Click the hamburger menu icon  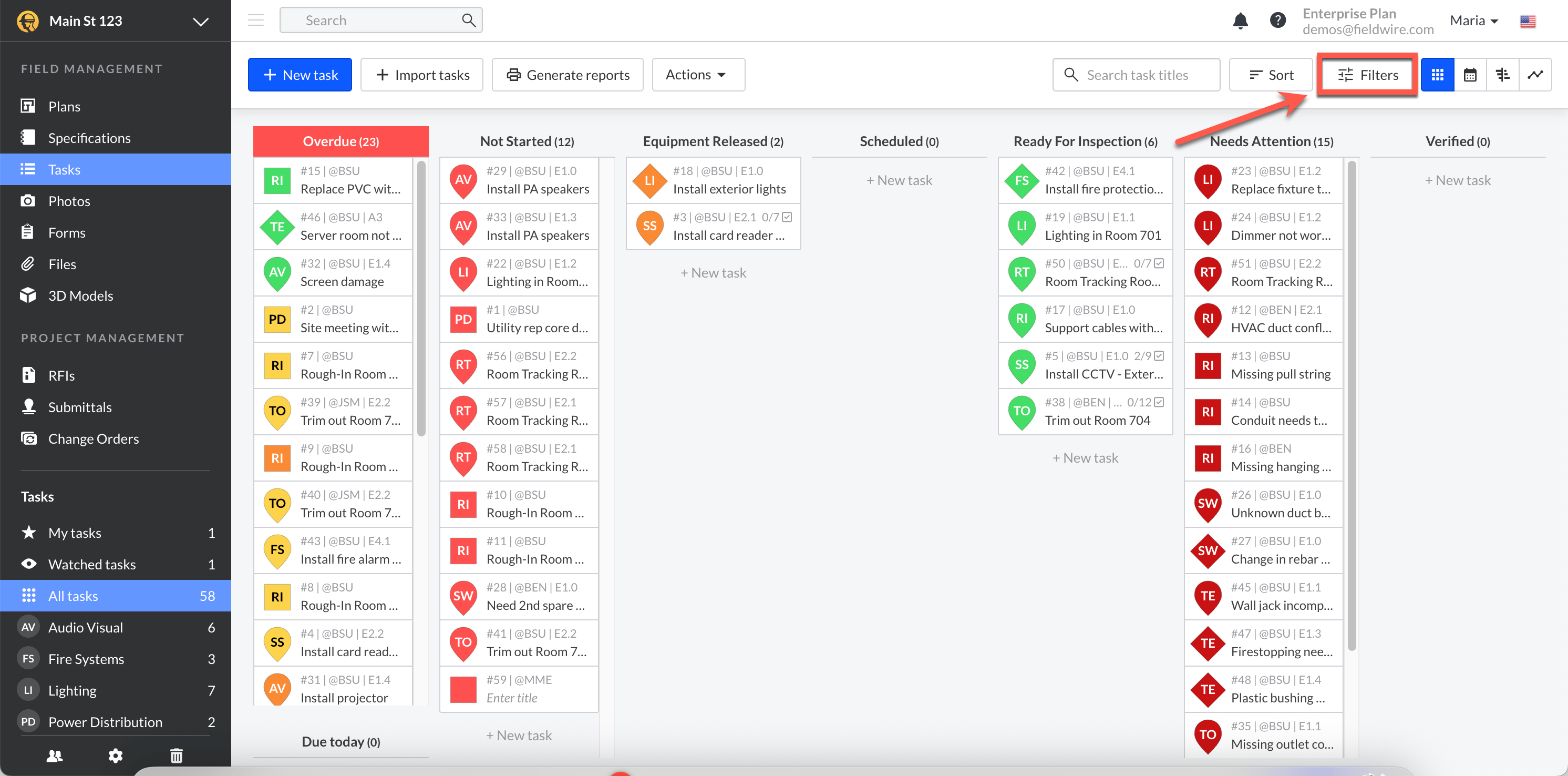point(256,21)
